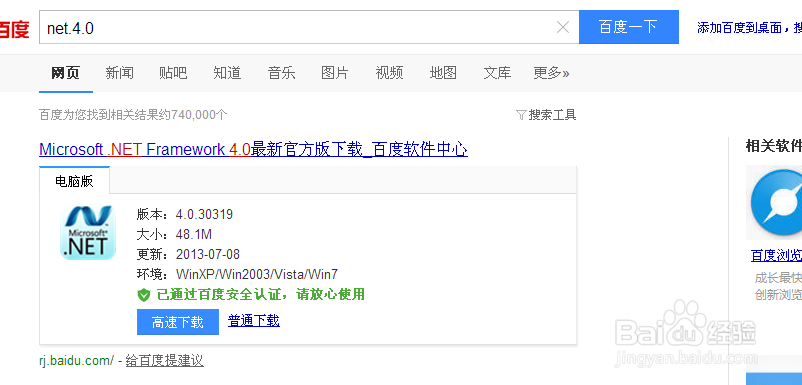Click the Microsoft .NET logo thumbnail
The width and height of the screenshot is (802, 385).
click(x=88, y=233)
